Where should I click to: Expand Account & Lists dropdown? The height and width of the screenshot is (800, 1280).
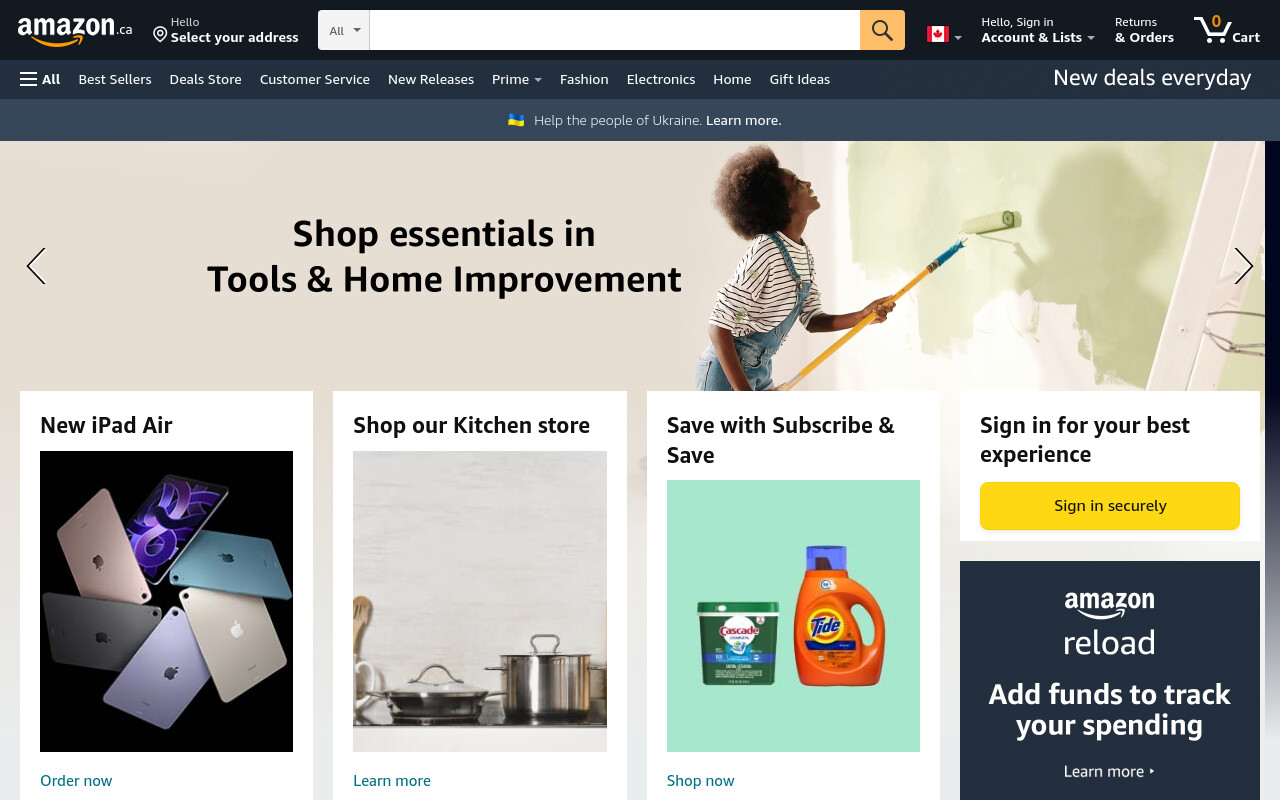pos(1038,30)
